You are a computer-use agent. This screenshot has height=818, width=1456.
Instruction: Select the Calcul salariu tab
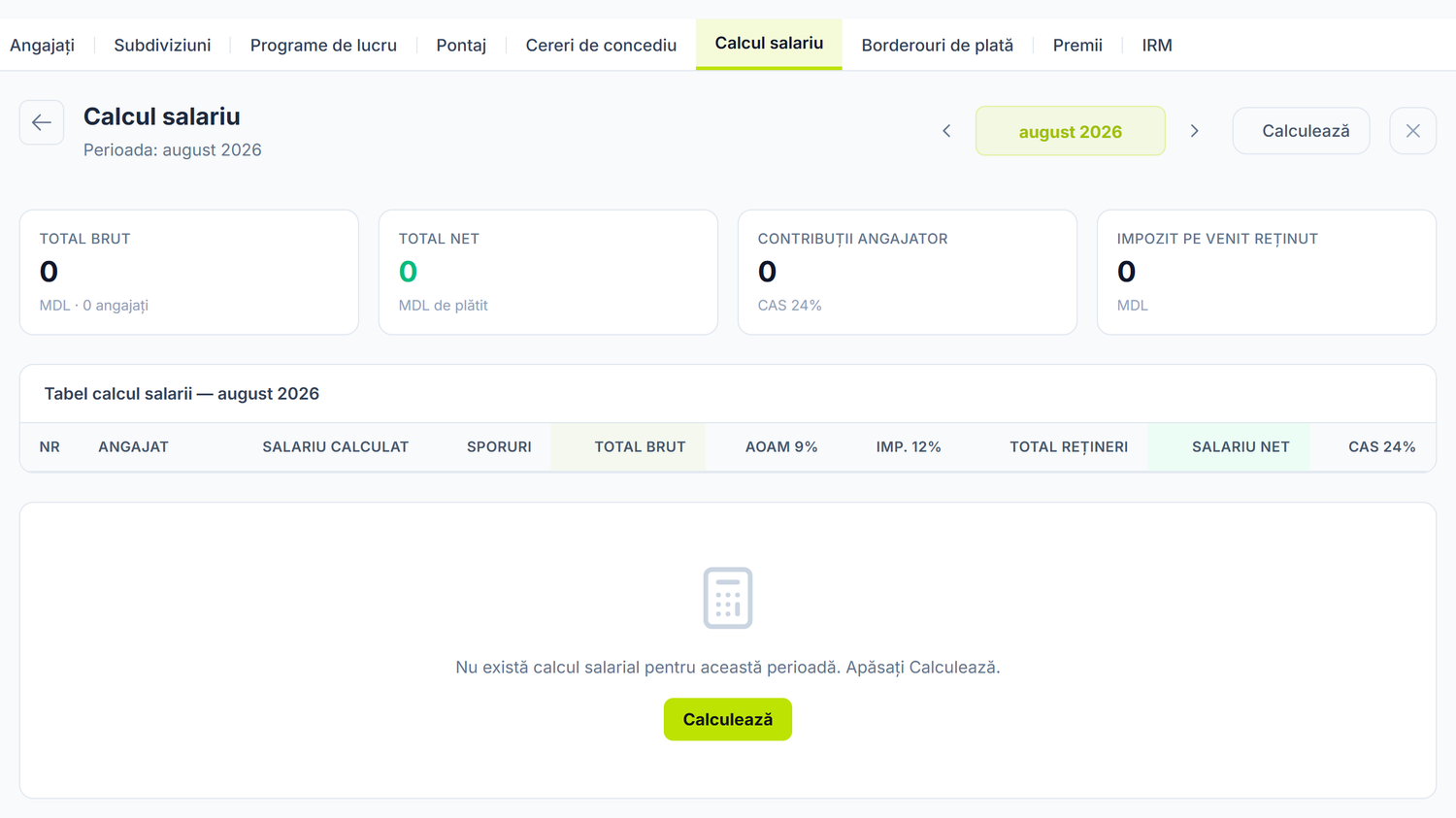click(x=769, y=44)
